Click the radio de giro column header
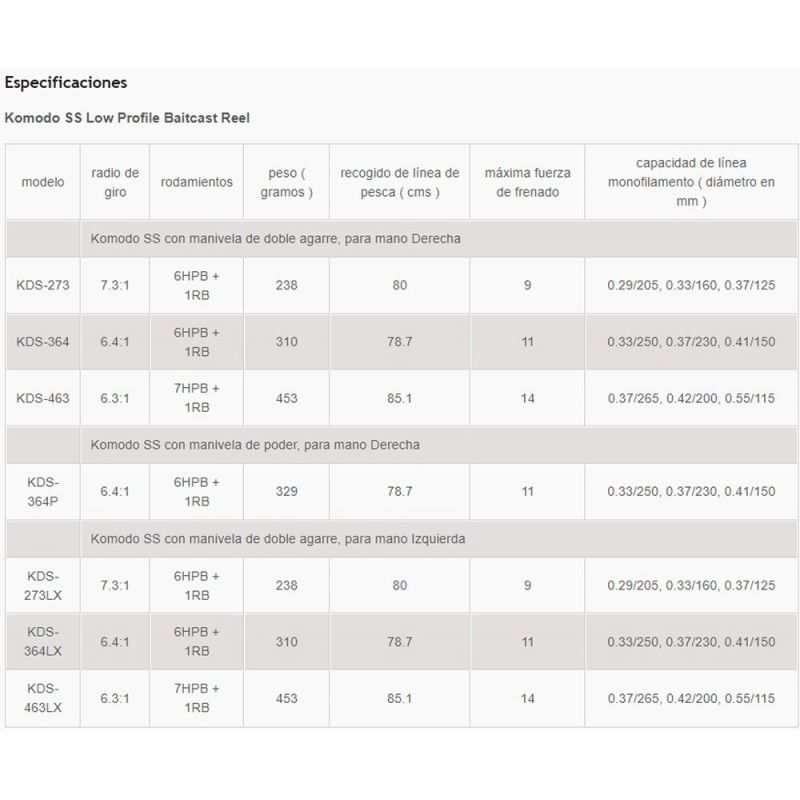Image resolution: width=800 pixels, height=800 pixels. coord(114,182)
